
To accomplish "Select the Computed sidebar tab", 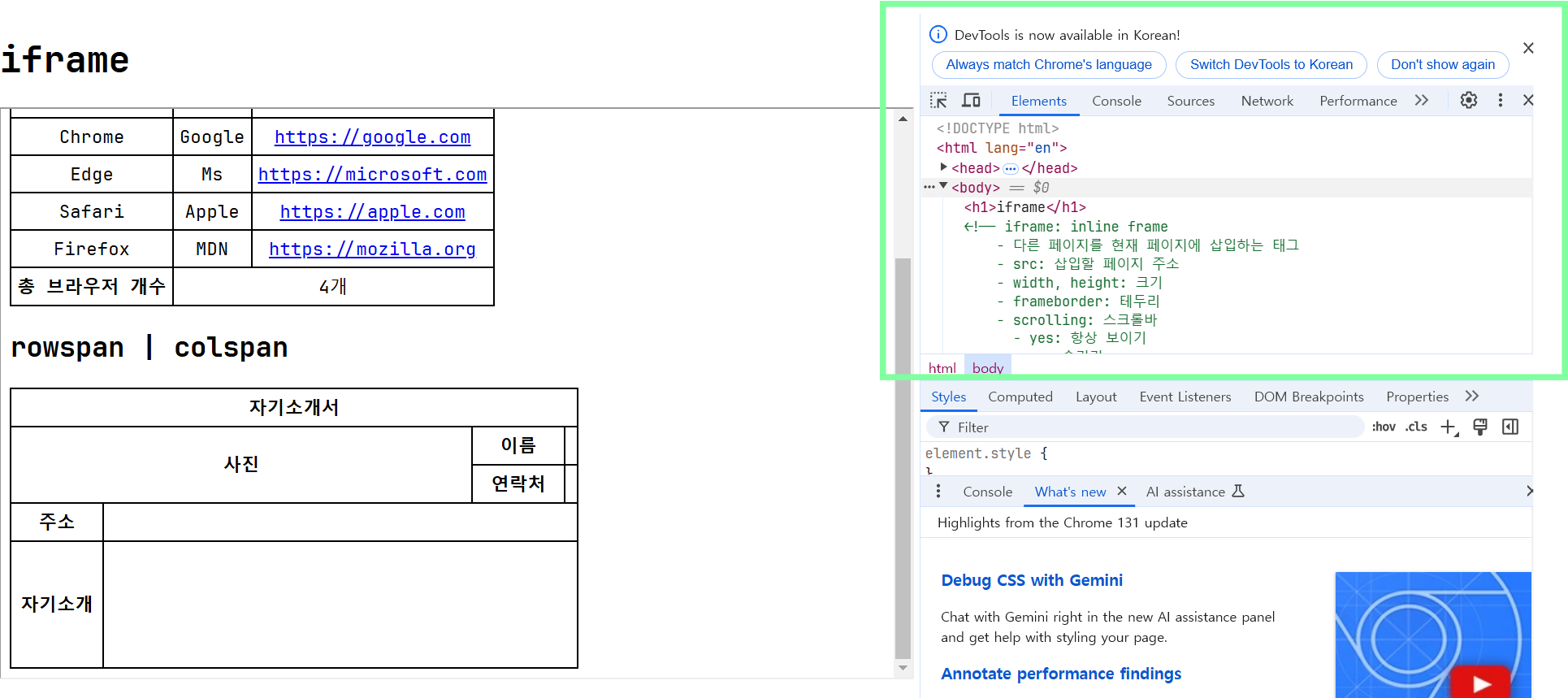I will (x=1020, y=397).
